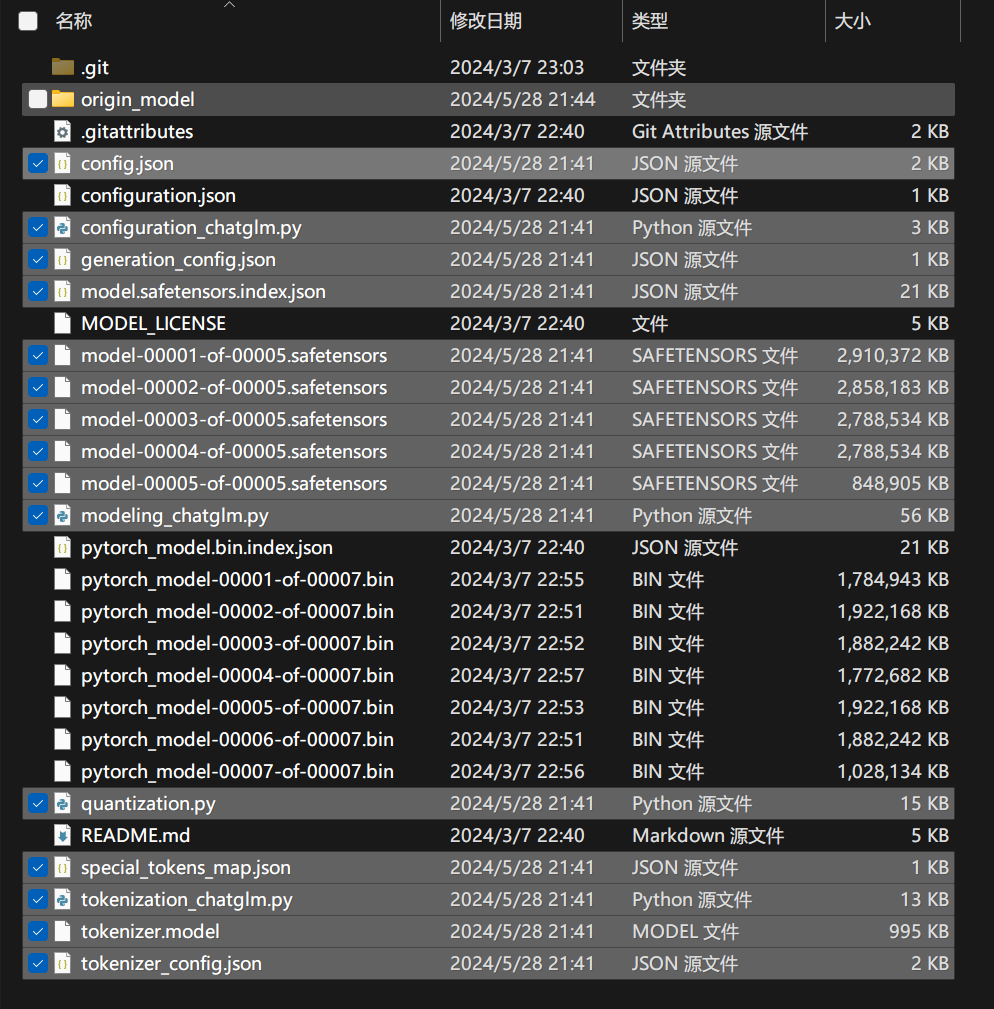
Task: Click the quantization.py Python file icon
Action: point(62,803)
